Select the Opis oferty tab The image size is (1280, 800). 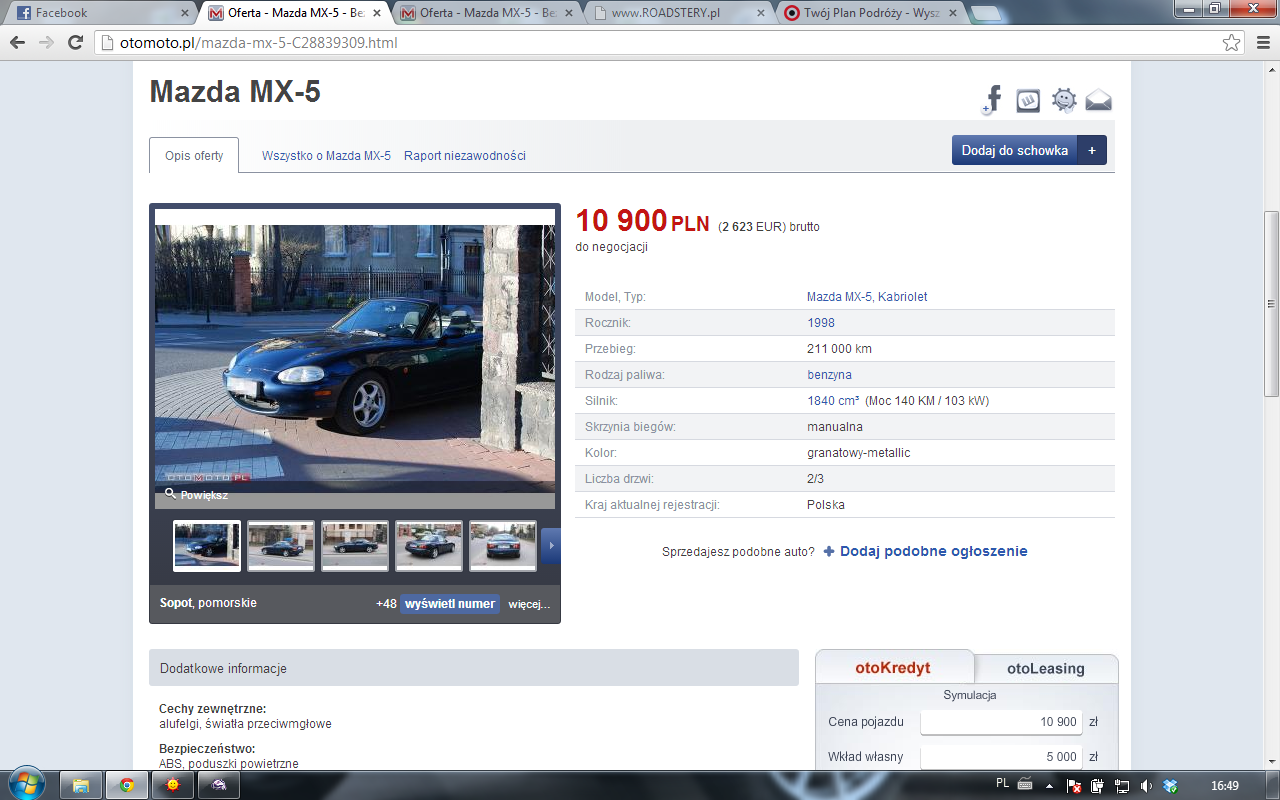pyautogui.click(x=194, y=156)
